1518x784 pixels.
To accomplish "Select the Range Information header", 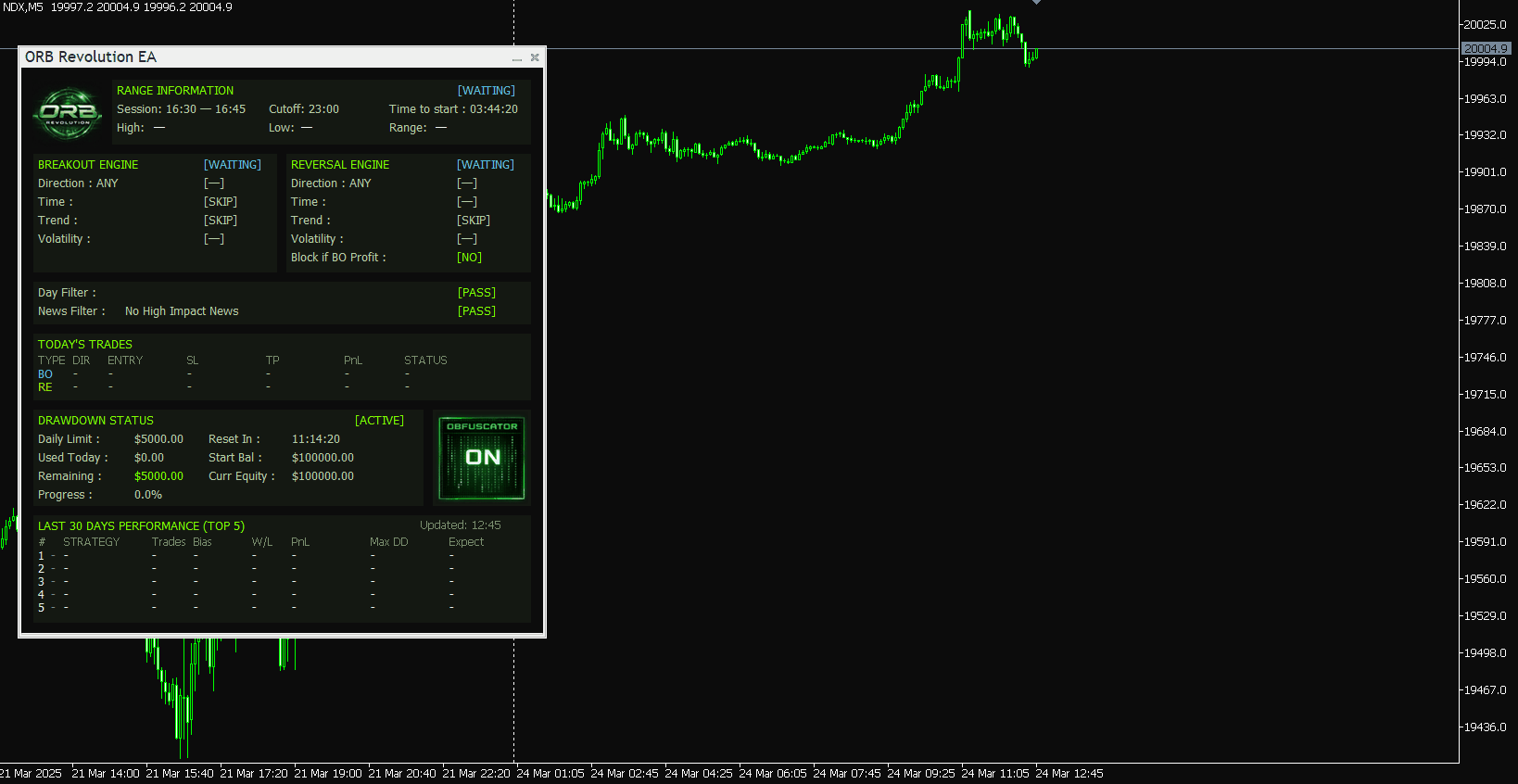I will point(175,91).
